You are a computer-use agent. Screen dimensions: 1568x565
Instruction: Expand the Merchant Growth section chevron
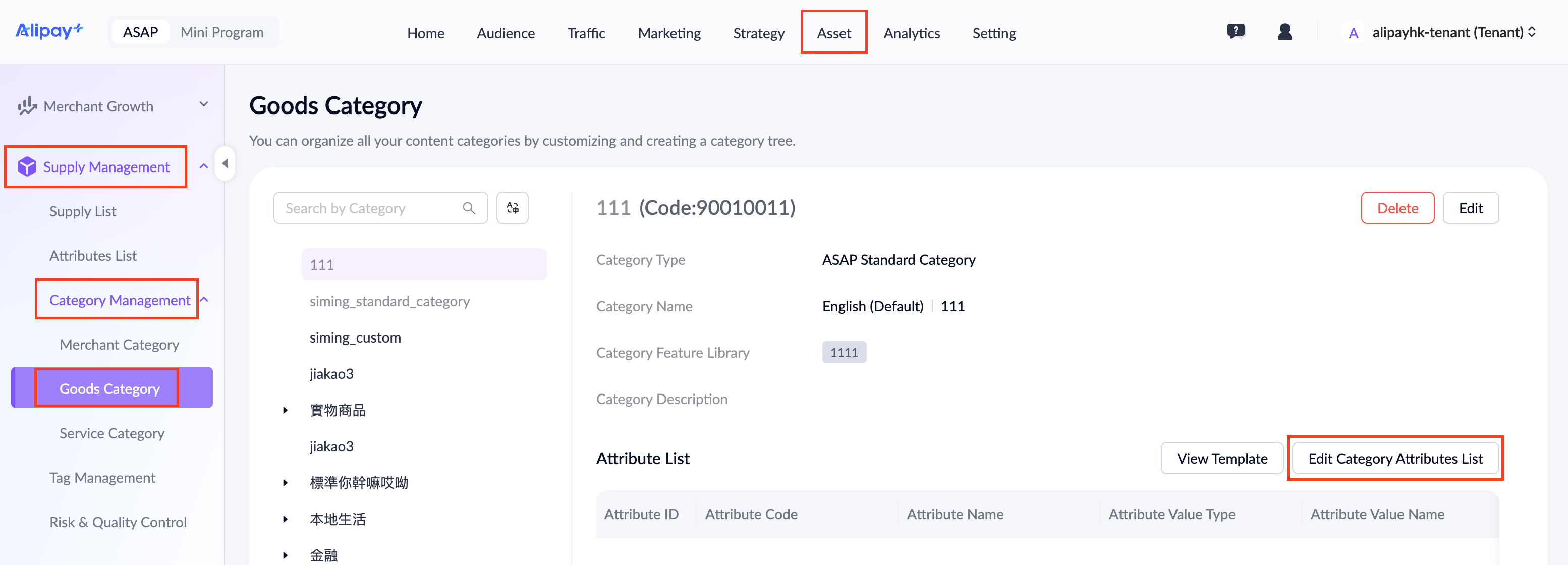[x=204, y=105]
